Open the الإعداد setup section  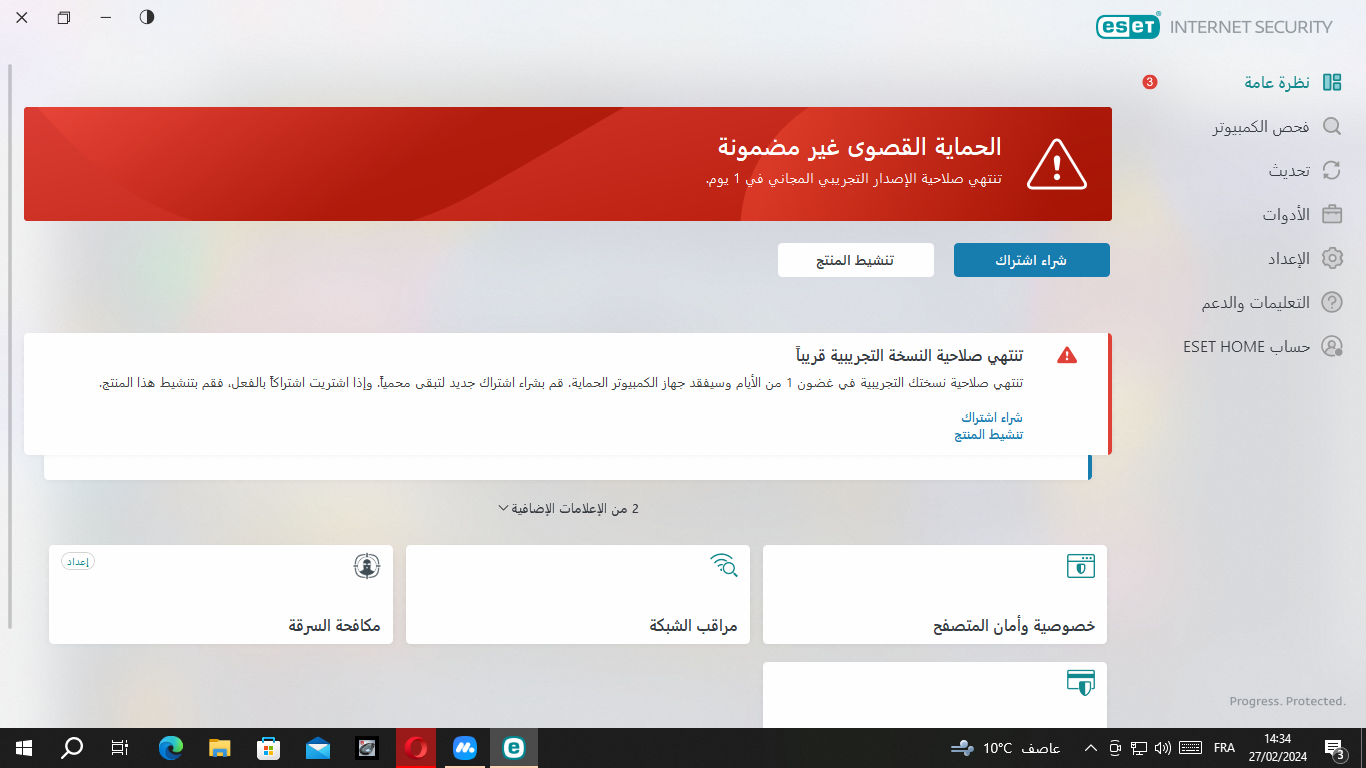(x=1304, y=258)
